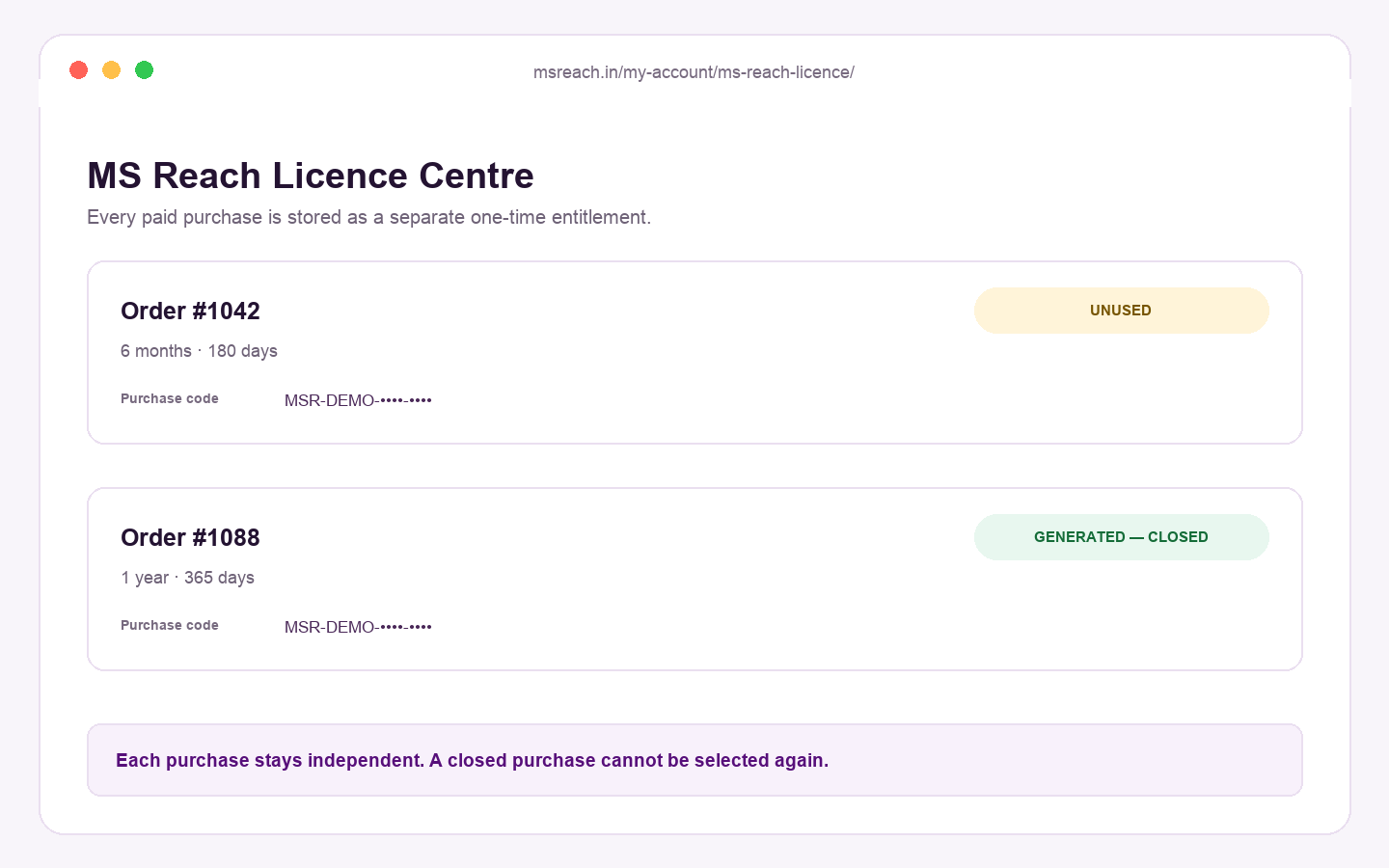Click the 'Each purchase stays independent' notice
The height and width of the screenshot is (868, 1389).
point(694,760)
